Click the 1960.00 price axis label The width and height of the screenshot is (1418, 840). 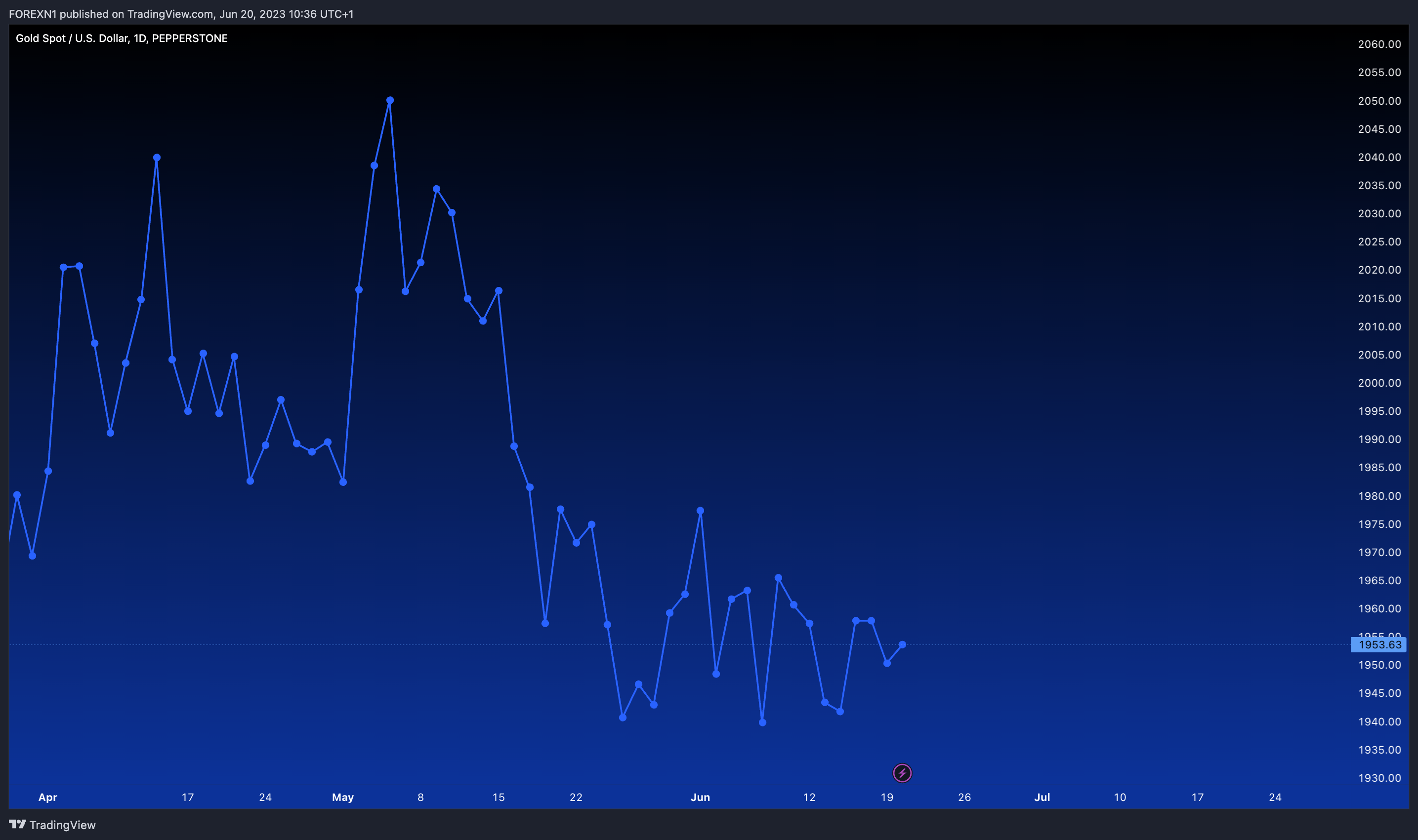[x=1379, y=608]
